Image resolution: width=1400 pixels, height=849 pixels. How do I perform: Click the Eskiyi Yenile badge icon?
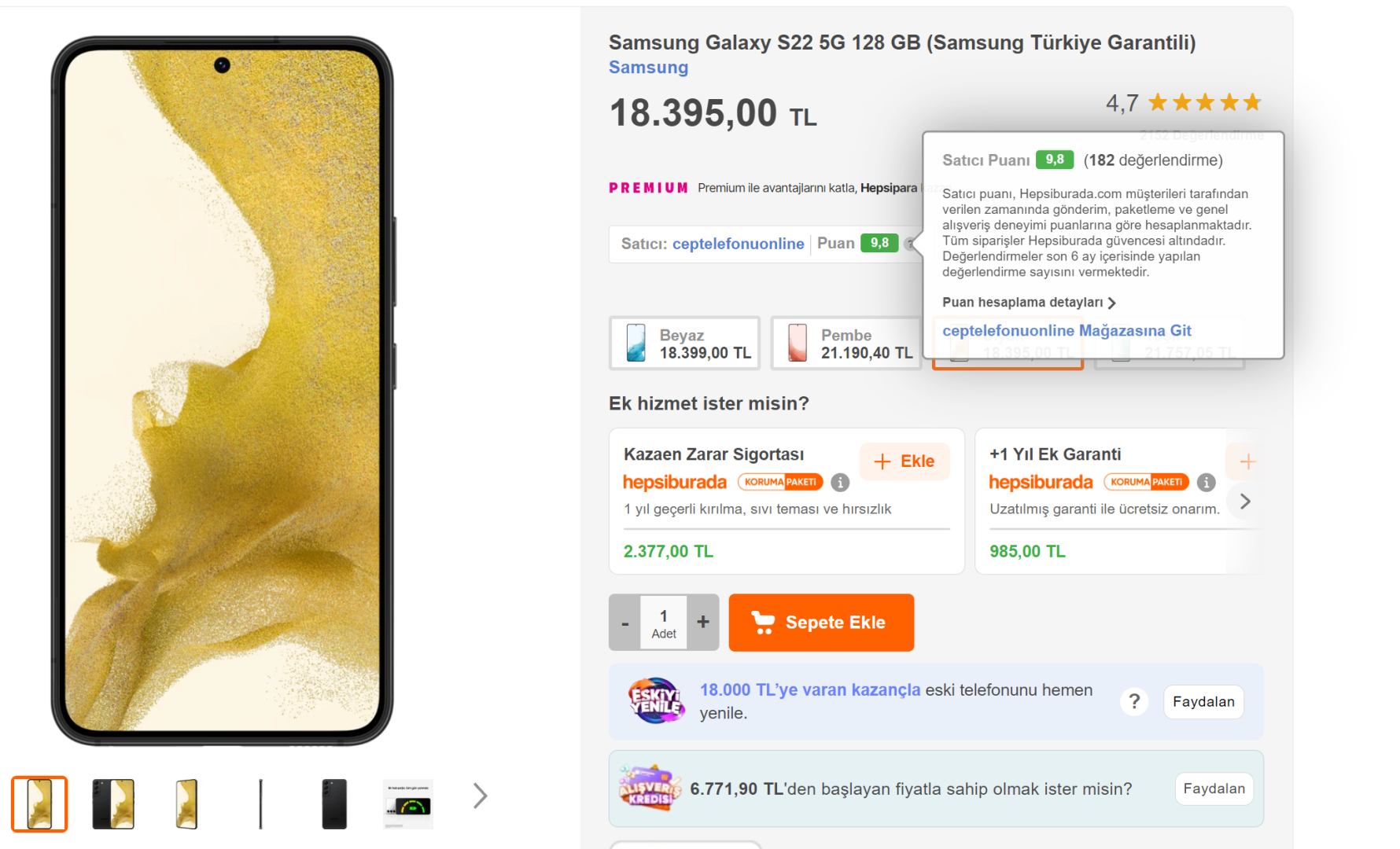tap(655, 700)
